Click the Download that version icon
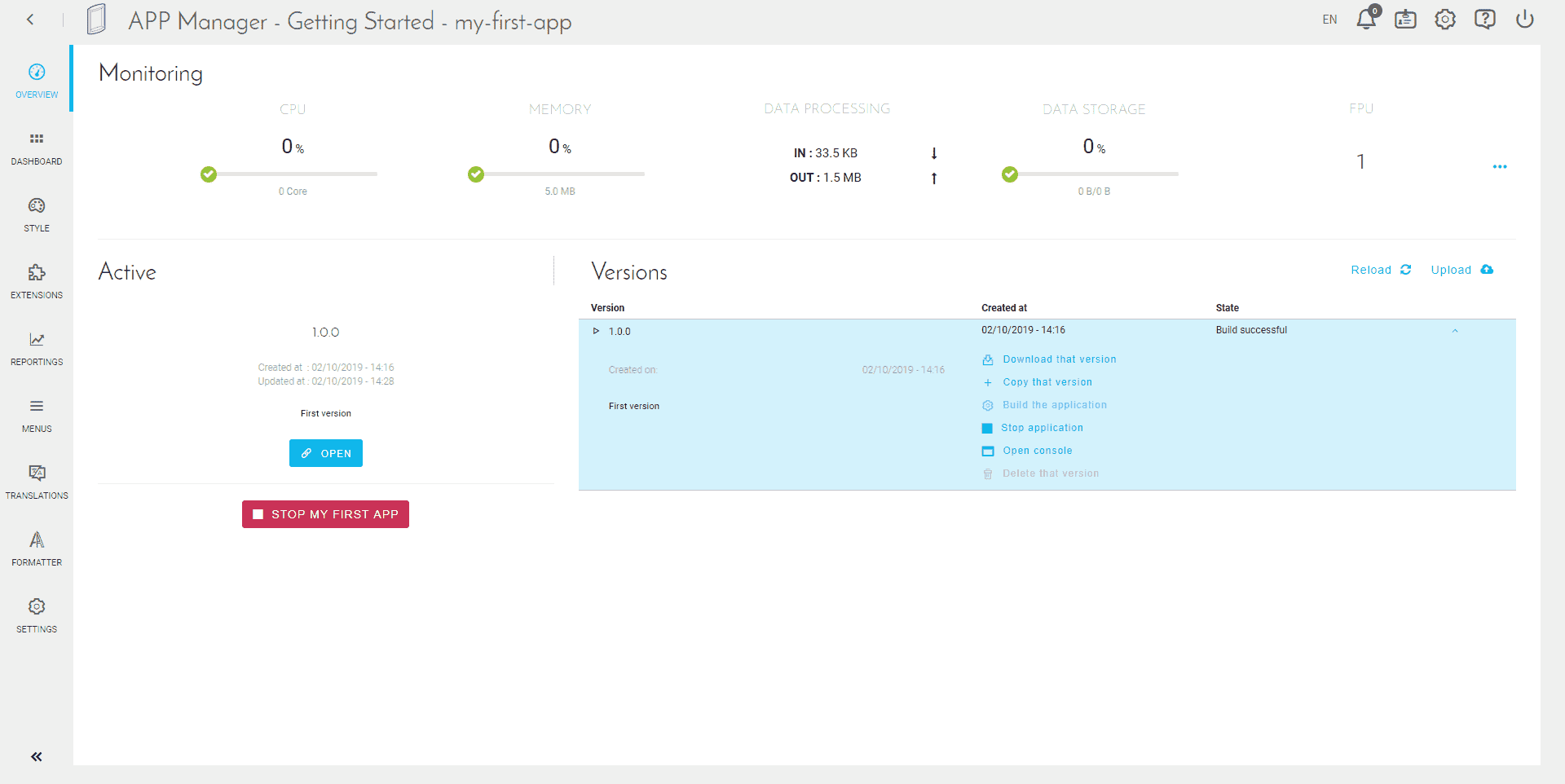 [x=988, y=359]
